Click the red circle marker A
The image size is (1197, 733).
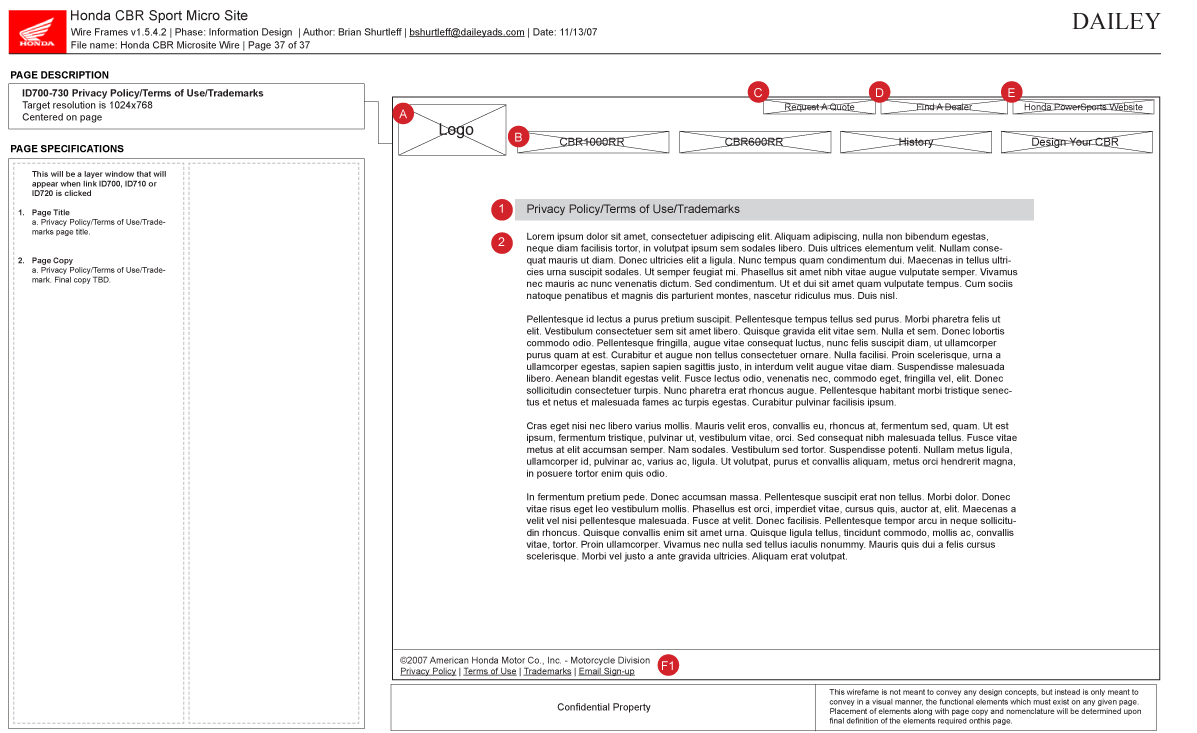coord(403,114)
